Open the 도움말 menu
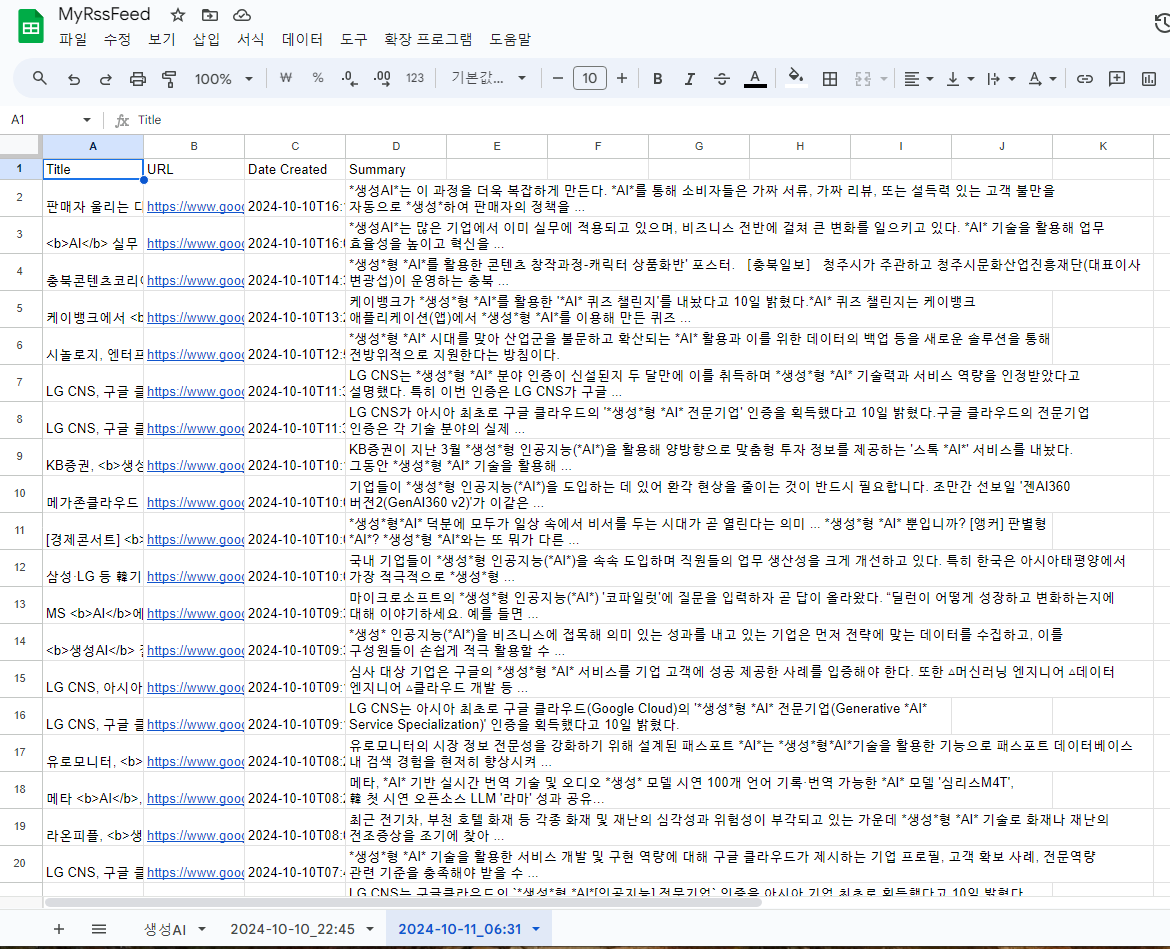The width and height of the screenshot is (1170, 949). click(x=510, y=40)
